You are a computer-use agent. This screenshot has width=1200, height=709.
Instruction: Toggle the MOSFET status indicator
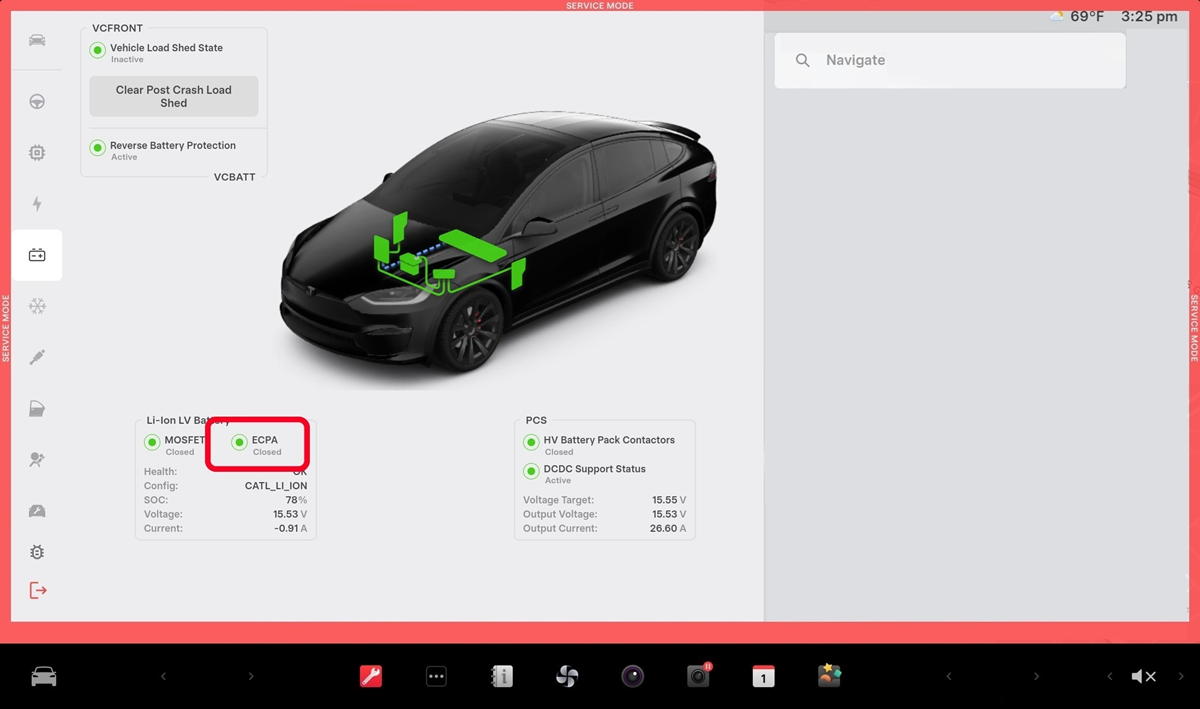152,442
